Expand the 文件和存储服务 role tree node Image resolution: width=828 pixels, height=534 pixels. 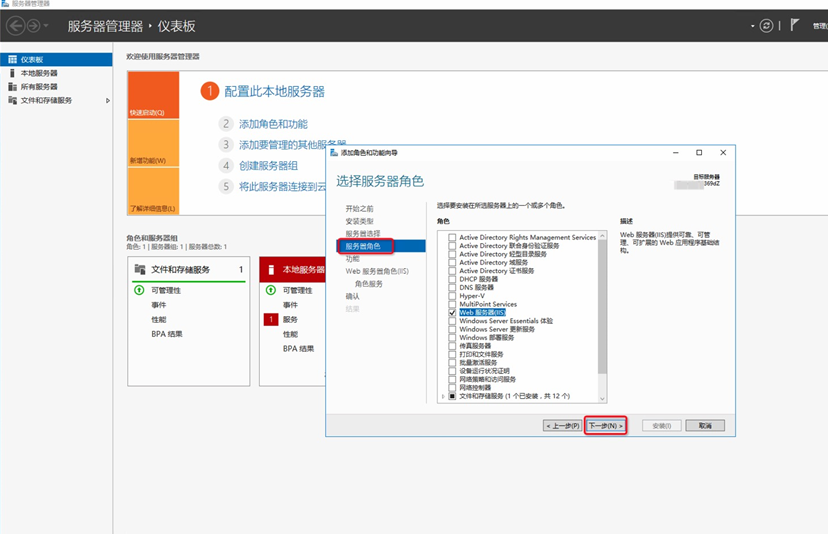point(442,396)
